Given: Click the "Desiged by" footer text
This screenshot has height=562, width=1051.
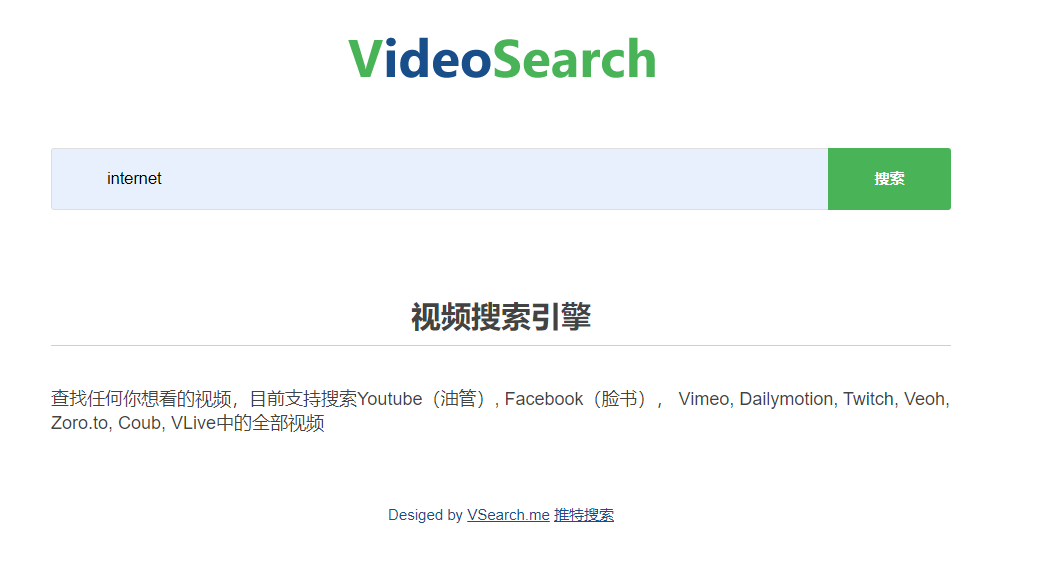Looking at the screenshot, I should tap(426, 515).
